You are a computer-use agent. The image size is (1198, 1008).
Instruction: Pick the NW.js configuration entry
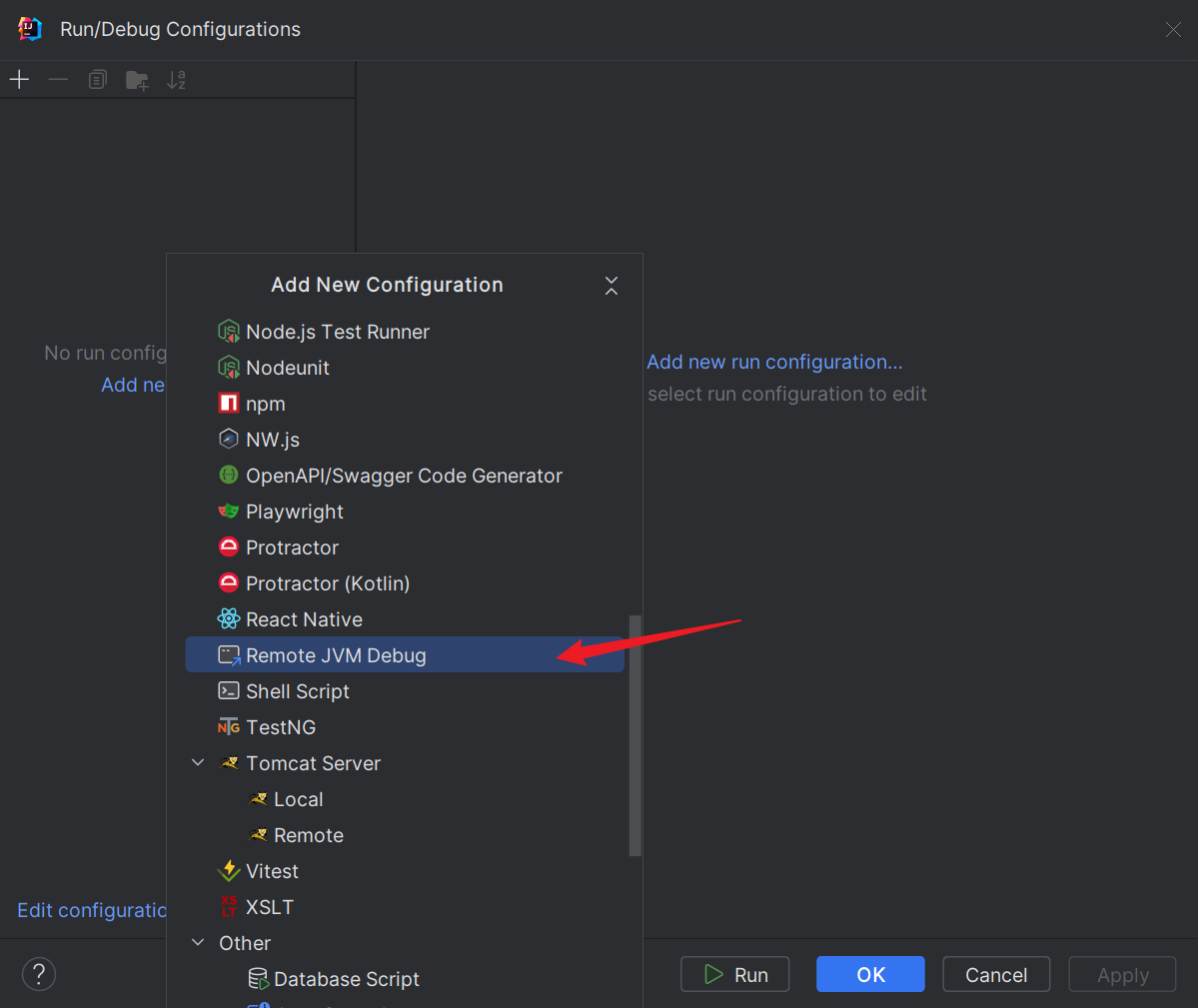[x=405, y=440]
